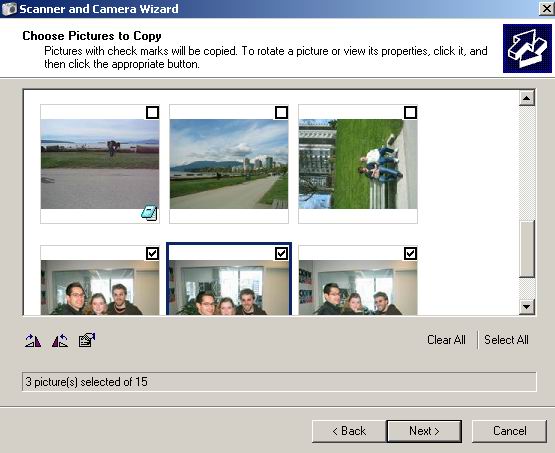This screenshot has width=555, height=453.
Task: Check the city skyline photo checkbox
Action: (x=281, y=113)
